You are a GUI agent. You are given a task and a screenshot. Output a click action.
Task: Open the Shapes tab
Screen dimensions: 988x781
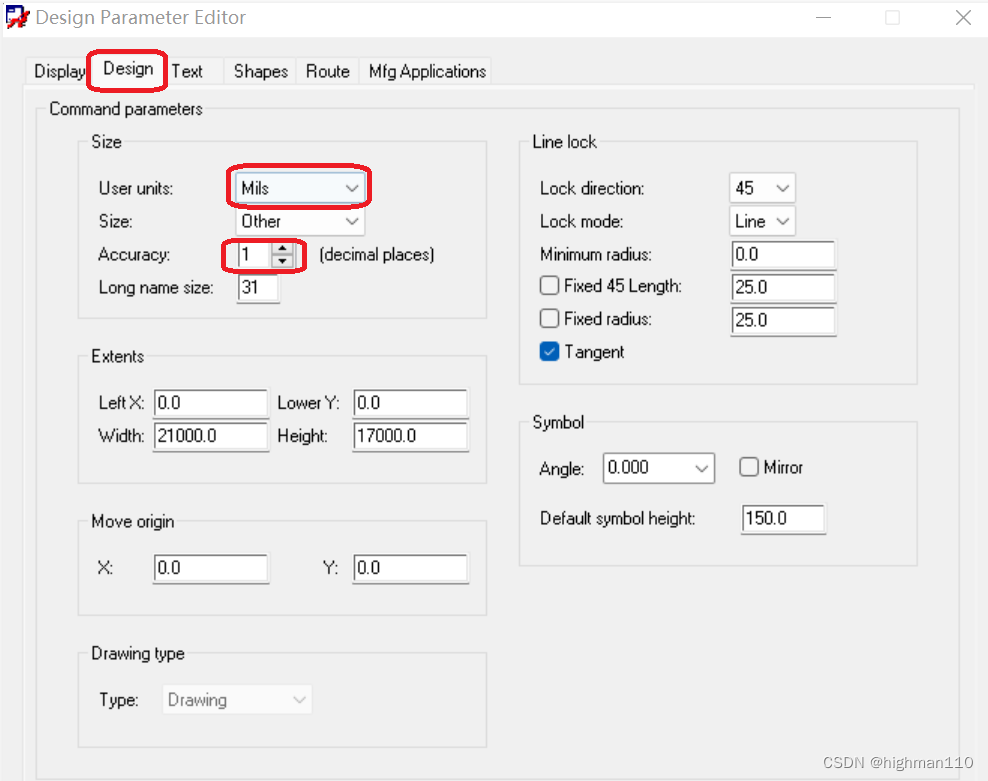click(261, 71)
